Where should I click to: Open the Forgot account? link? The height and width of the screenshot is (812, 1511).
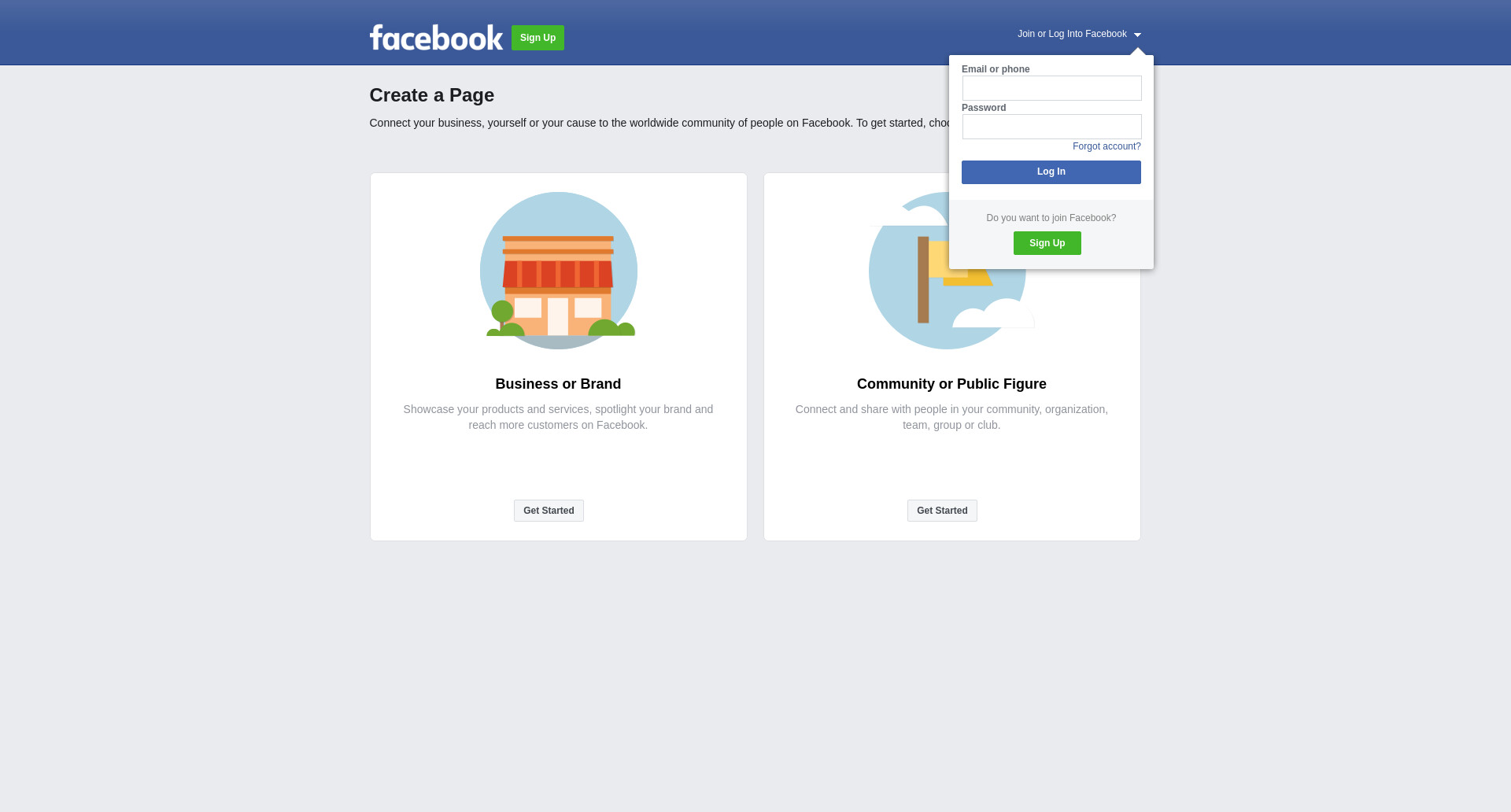(1106, 146)
